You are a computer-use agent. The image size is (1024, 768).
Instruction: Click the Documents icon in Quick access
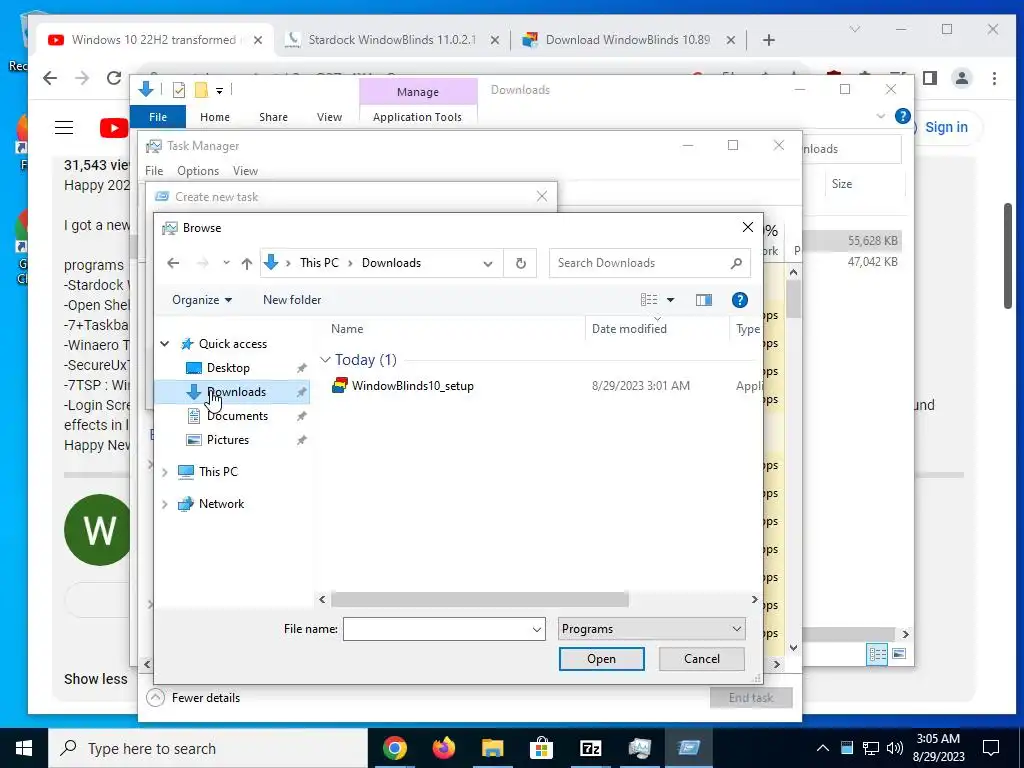click(193, 415)
